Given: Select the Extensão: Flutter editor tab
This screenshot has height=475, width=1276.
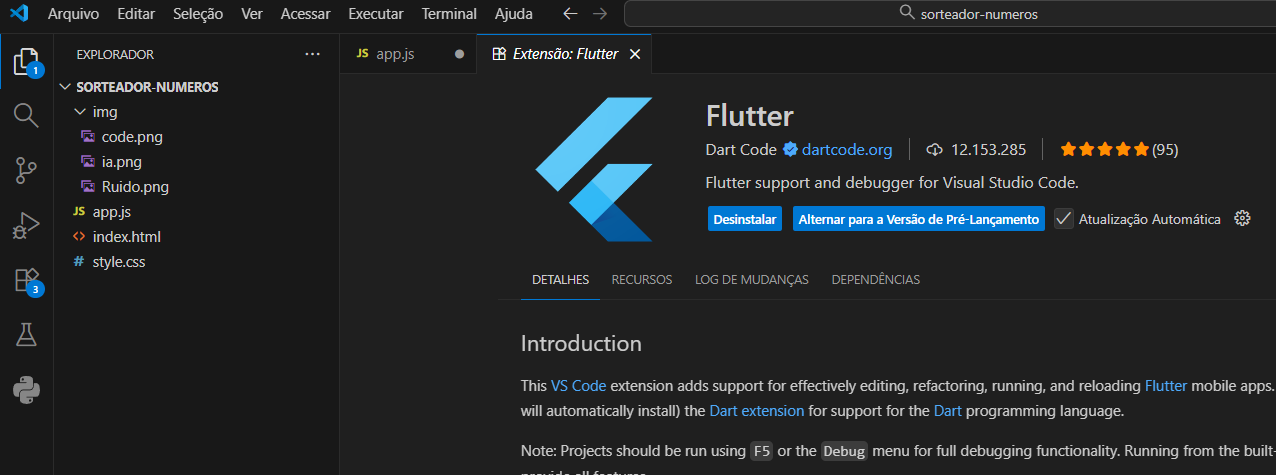Looking at the screenshot, I should coord(565,54).
